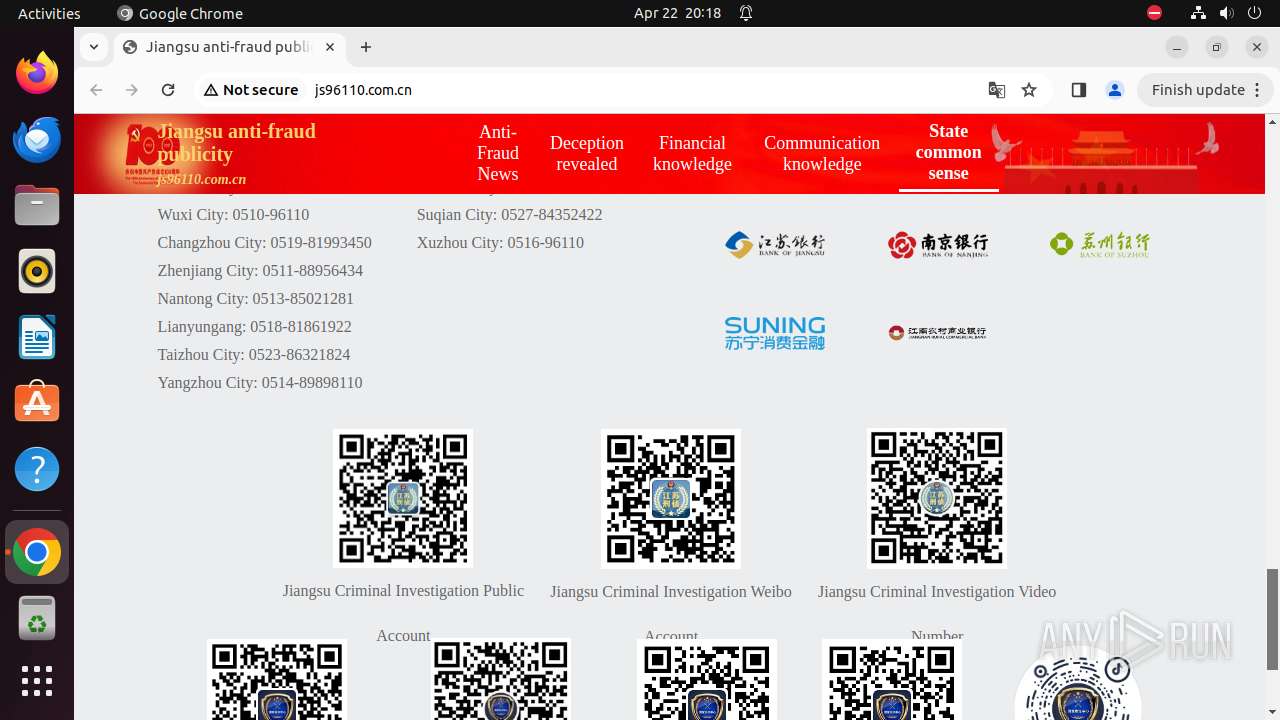Screen dimensions: 1280x720
Task: Open a new browser tab
Action: point(366,47)
